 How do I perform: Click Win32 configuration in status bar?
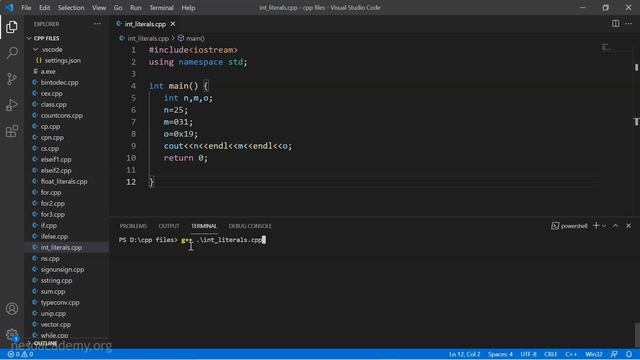[x=594, y=354]
